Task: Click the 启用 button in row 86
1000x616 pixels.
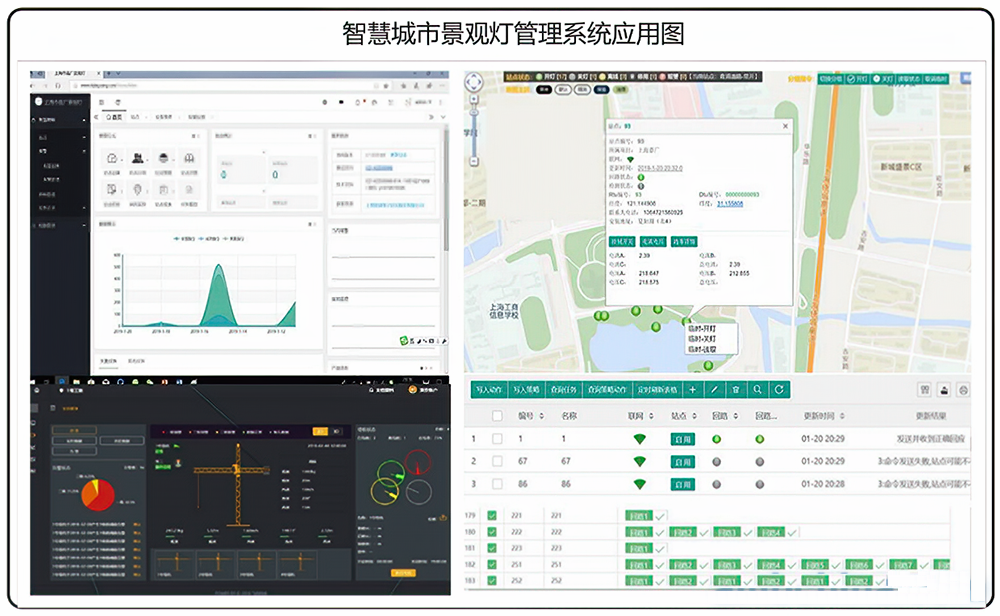Action: 682,485
